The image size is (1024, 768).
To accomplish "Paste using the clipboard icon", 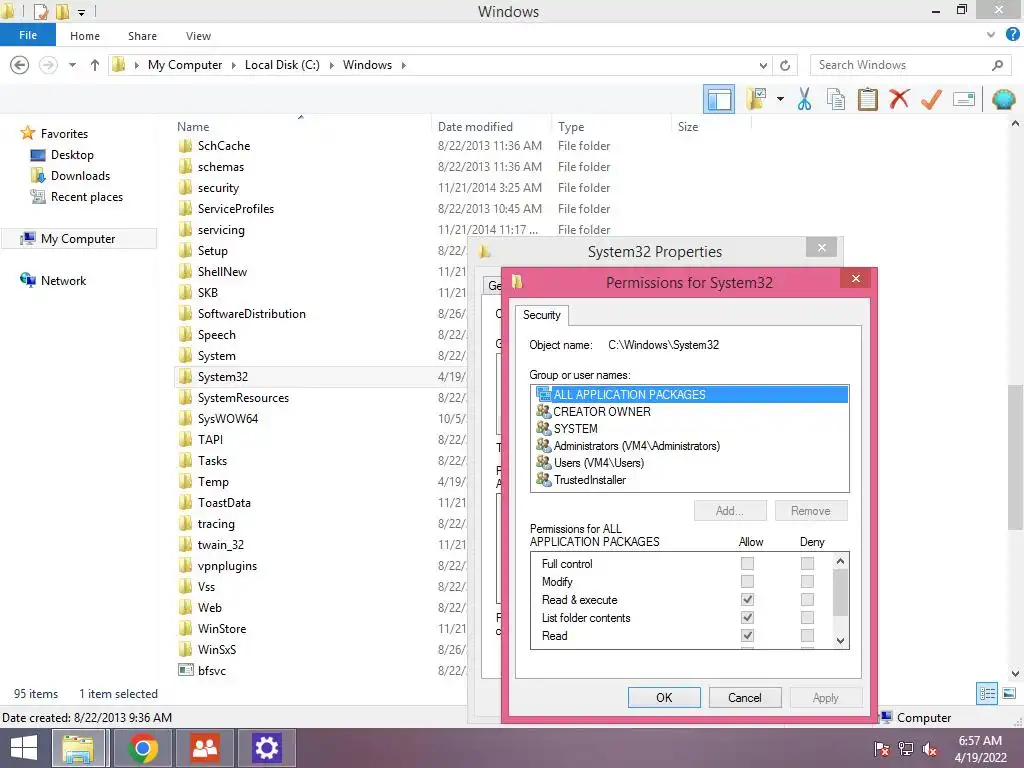I will point(867,99).
